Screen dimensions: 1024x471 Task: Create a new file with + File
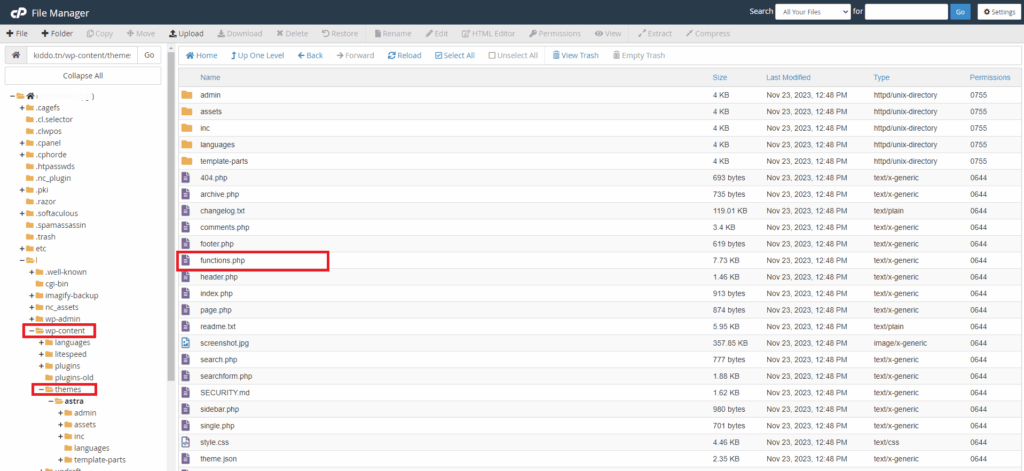click(17, 33)
